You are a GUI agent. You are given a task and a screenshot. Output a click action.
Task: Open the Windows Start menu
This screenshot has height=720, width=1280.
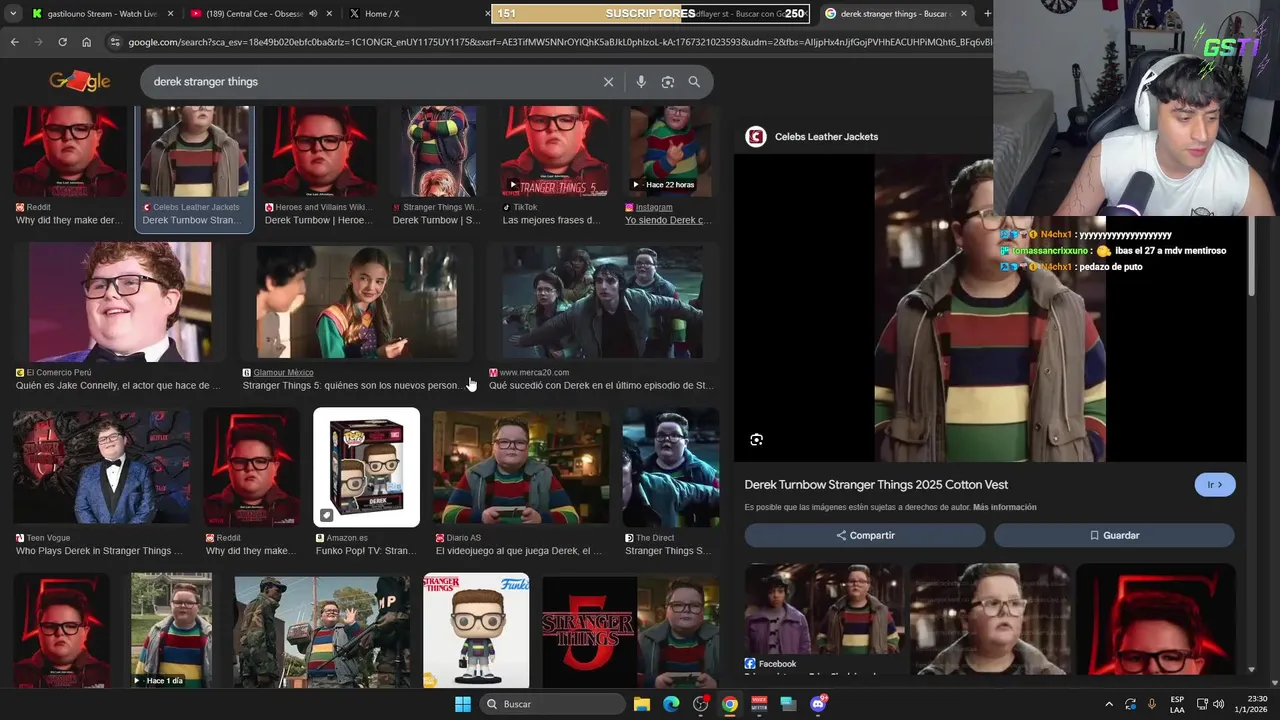pos(463,704)
